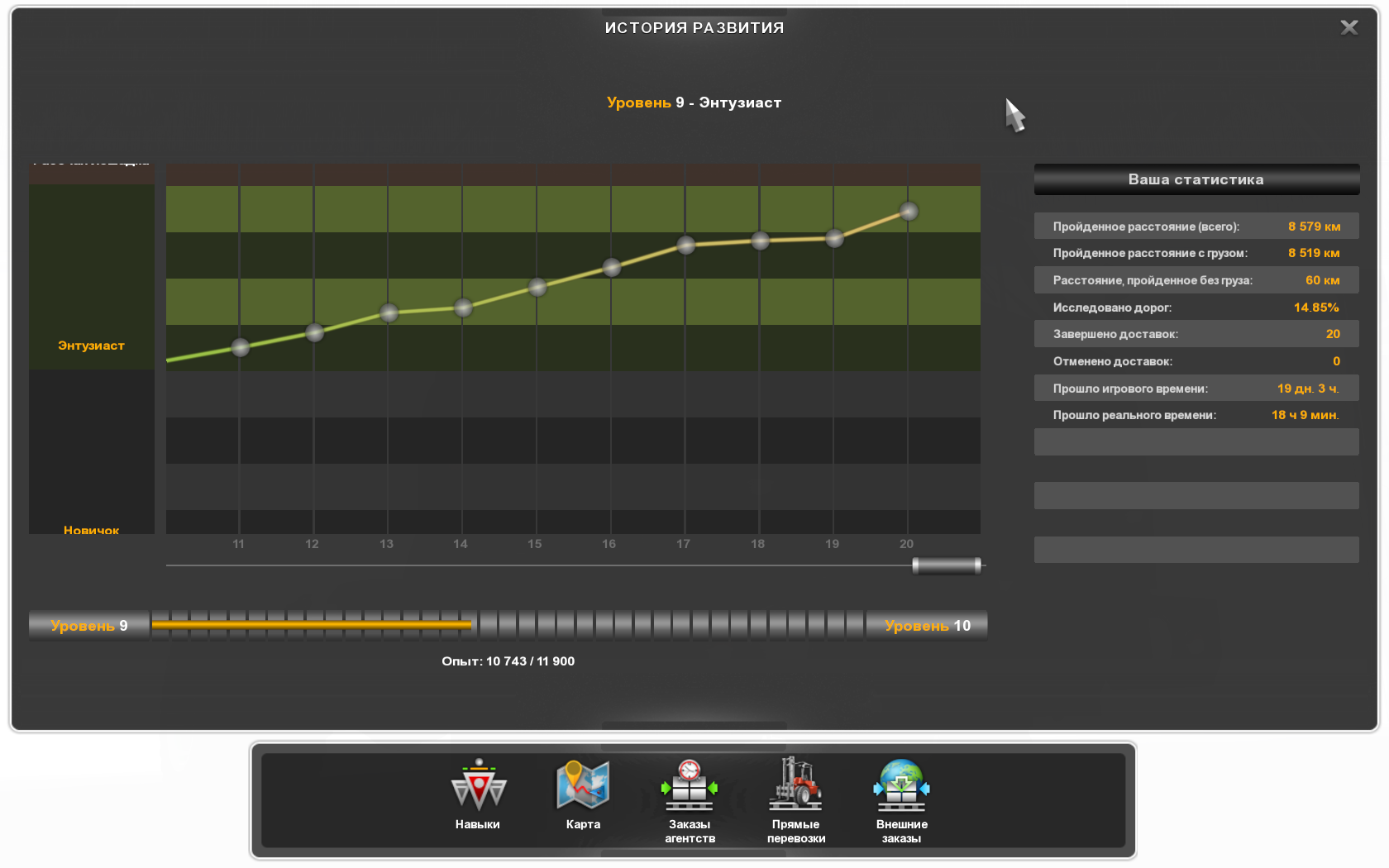
Task: Select the Завершено доставок statistics row
Action: click(1196, 334)
